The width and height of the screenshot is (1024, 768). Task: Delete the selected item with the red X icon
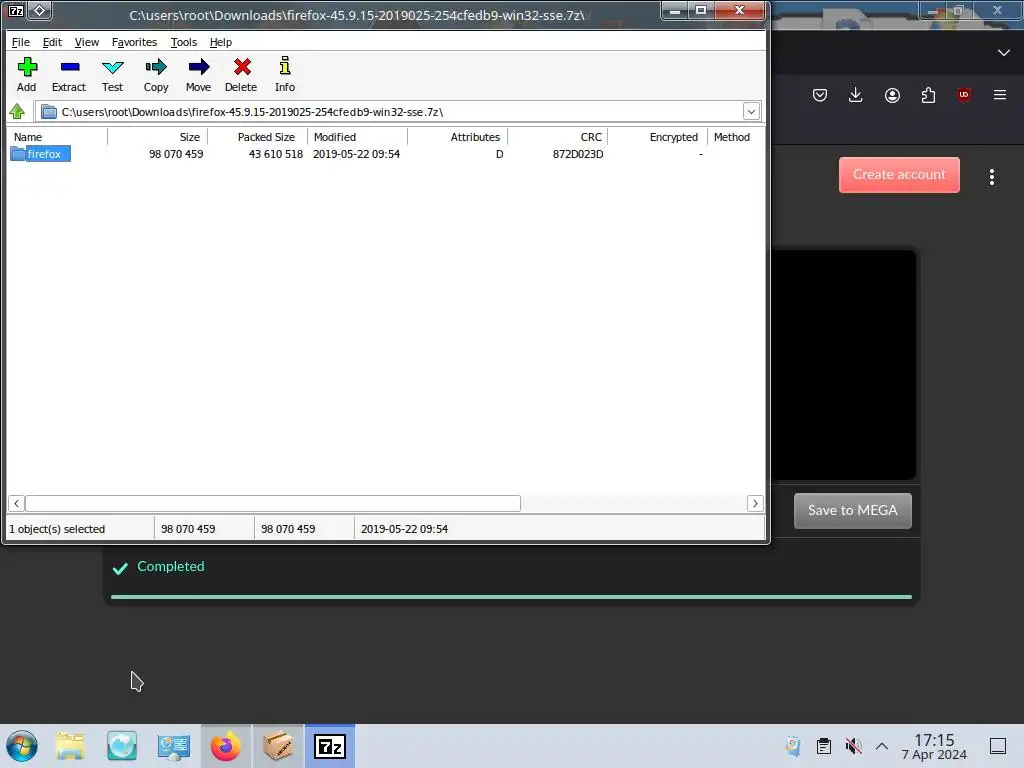pyautogui.click(x=242, y=74)
